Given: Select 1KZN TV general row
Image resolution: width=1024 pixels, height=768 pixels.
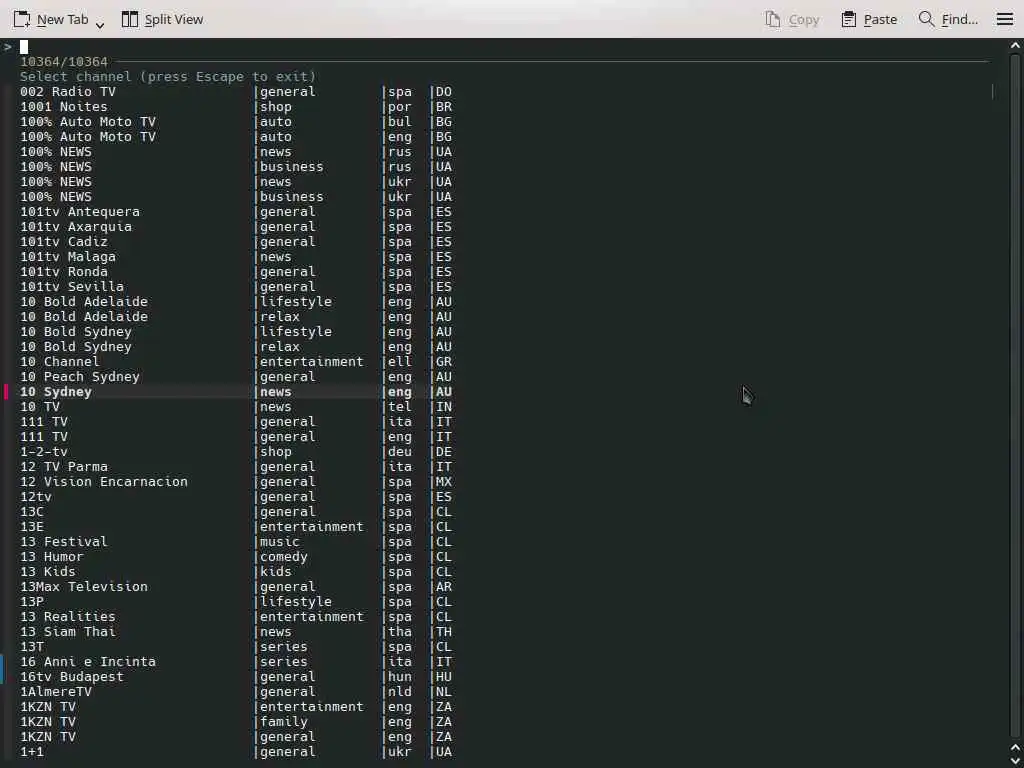Looking at the screenshot, I should pyautogui.click(x=236, y=737).
